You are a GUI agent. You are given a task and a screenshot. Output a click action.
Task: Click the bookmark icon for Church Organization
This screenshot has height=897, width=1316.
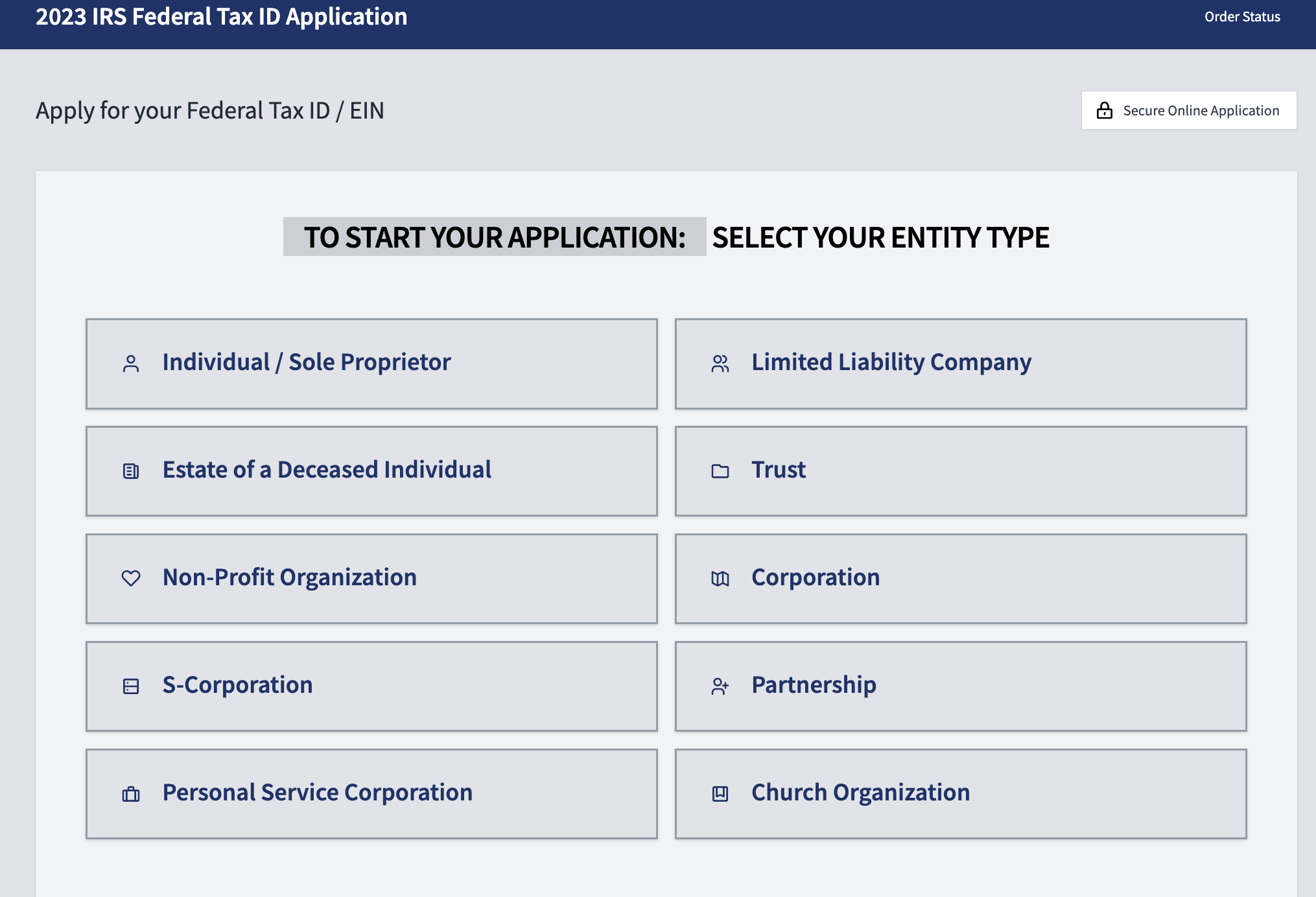(720, 794)
